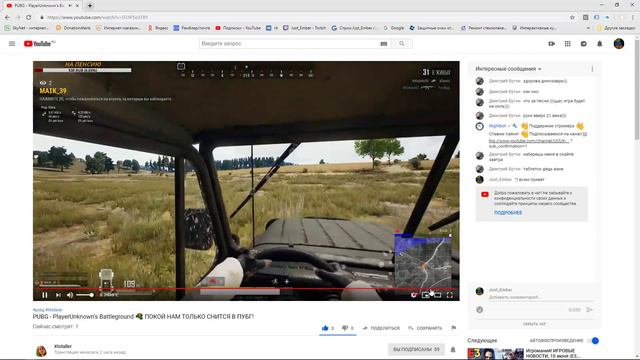The image size is (640, 360).
Task: Enter fullscreen mode
Action: click(x=449, y=295)
